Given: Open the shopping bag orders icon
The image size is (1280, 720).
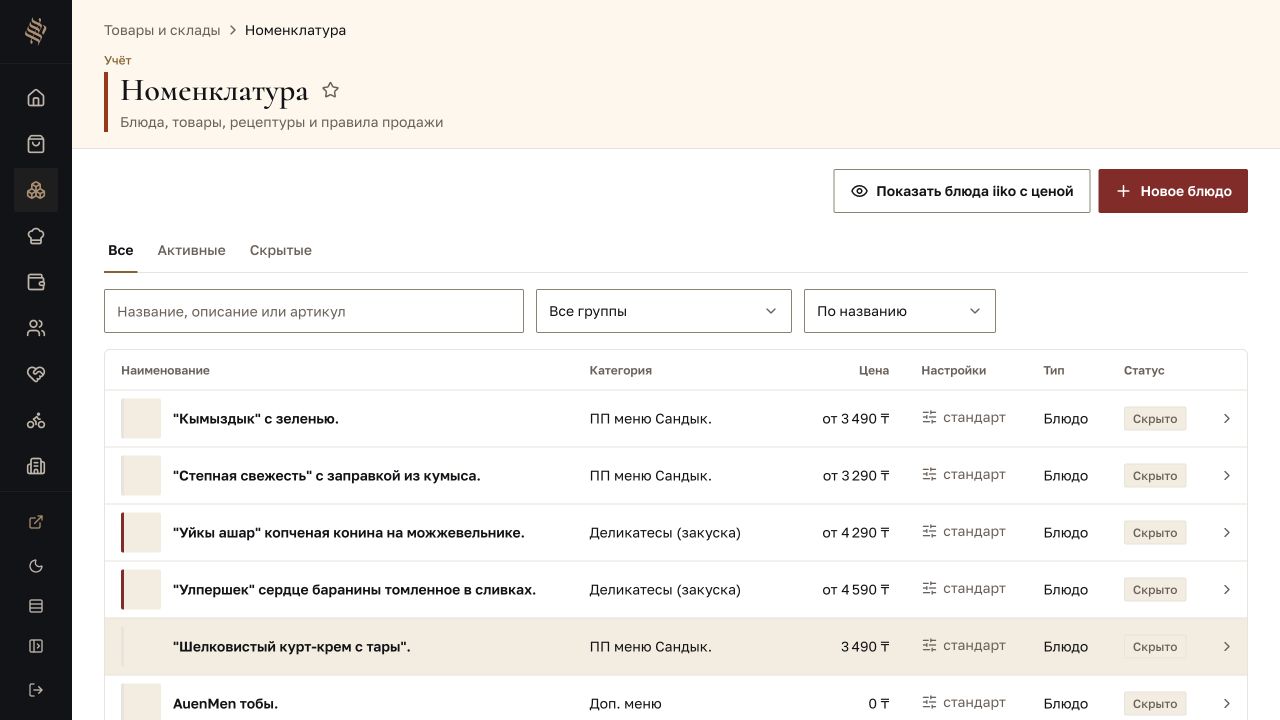Looking at the screenshot, I should pyautogui.click(x=36, y=144).
